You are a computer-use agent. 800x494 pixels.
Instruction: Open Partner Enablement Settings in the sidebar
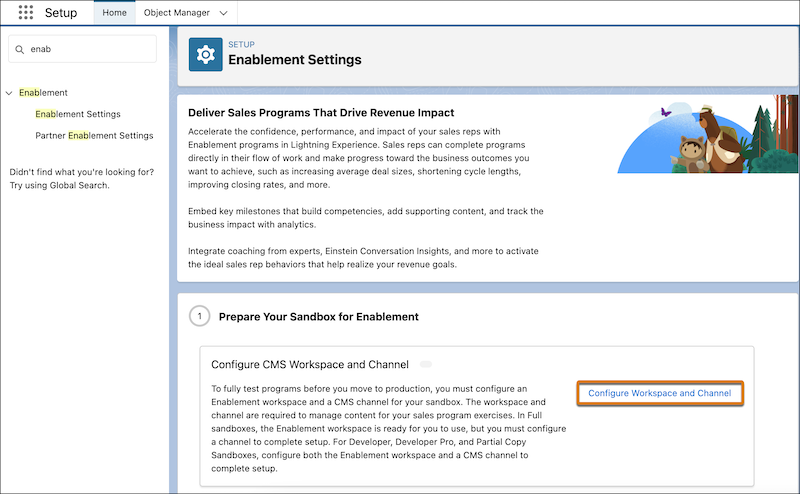pos(94,135)
